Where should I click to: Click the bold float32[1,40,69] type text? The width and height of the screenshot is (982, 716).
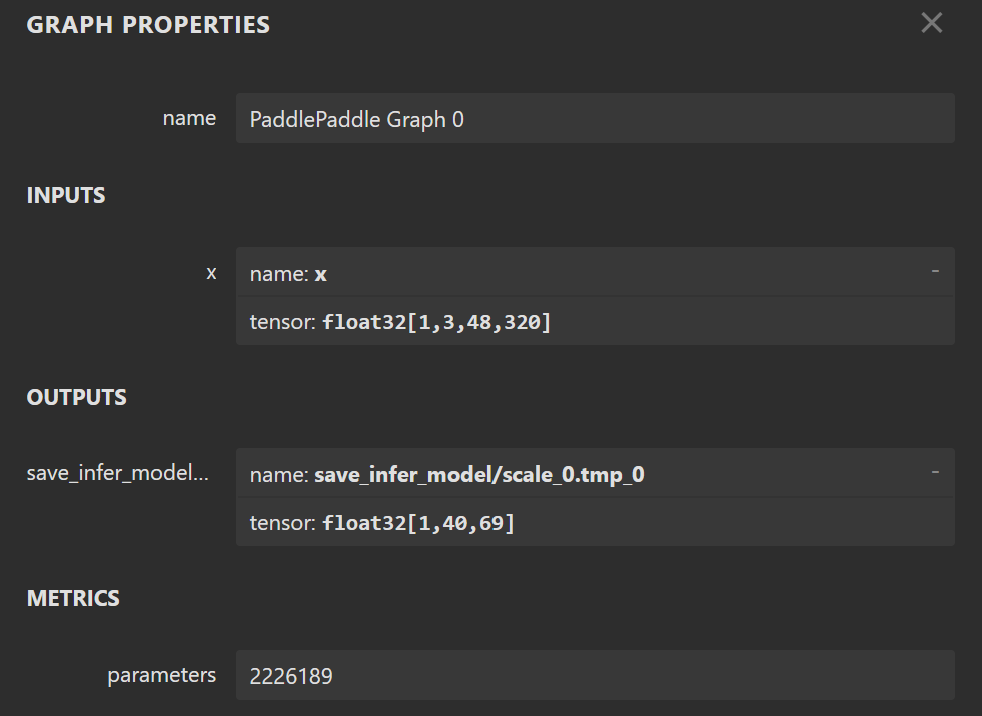pyautogui.click(x=418, y=522)
